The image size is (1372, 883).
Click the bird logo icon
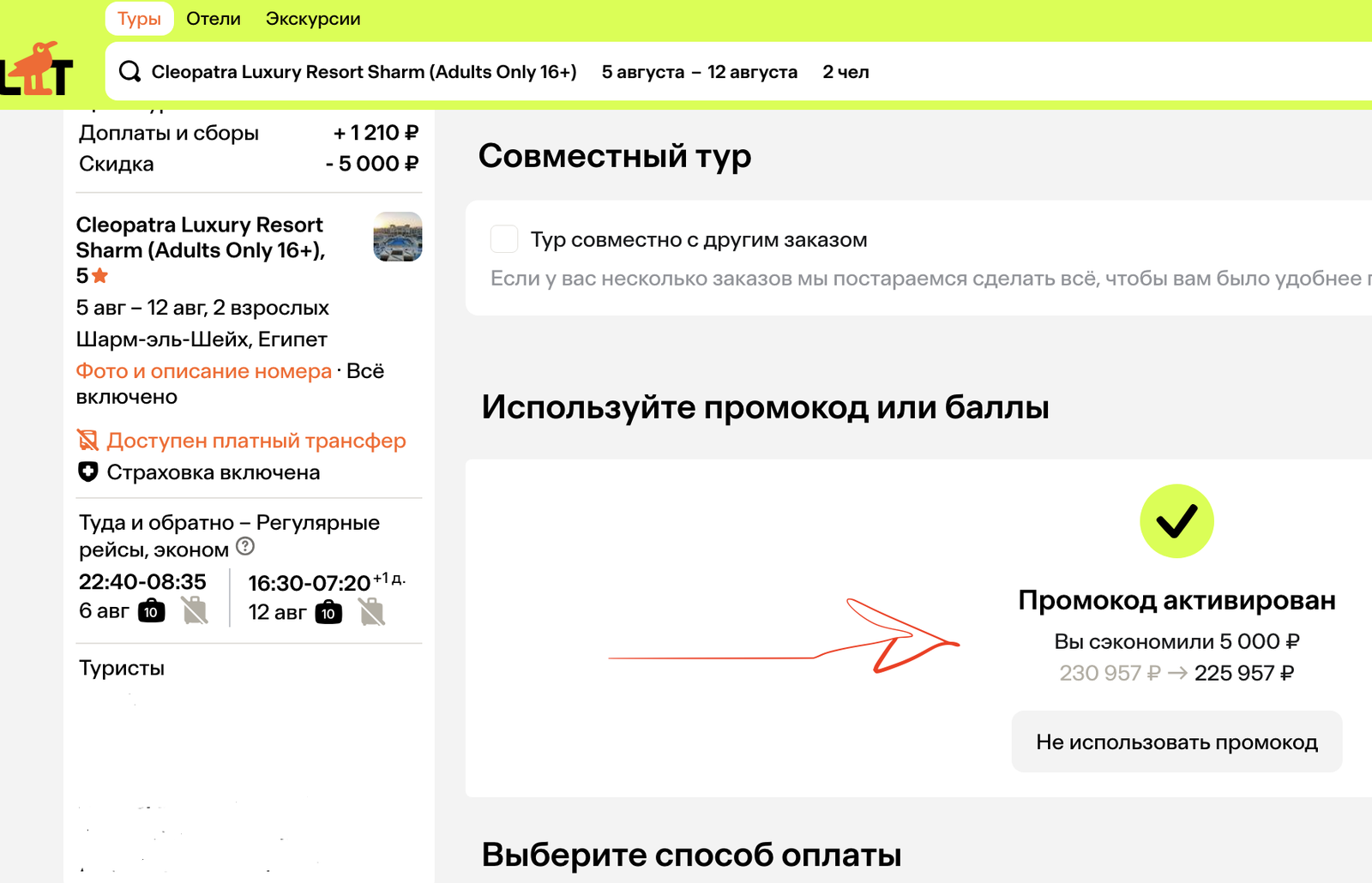(39, 69)
